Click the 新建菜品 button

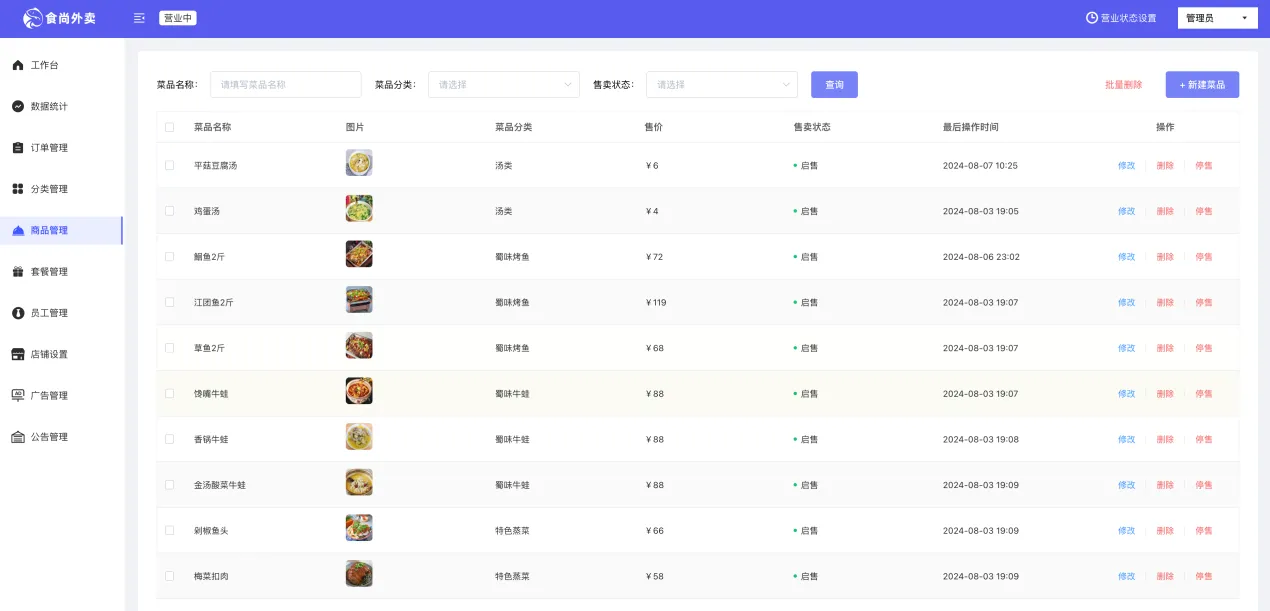click(x=1202, y=85)
